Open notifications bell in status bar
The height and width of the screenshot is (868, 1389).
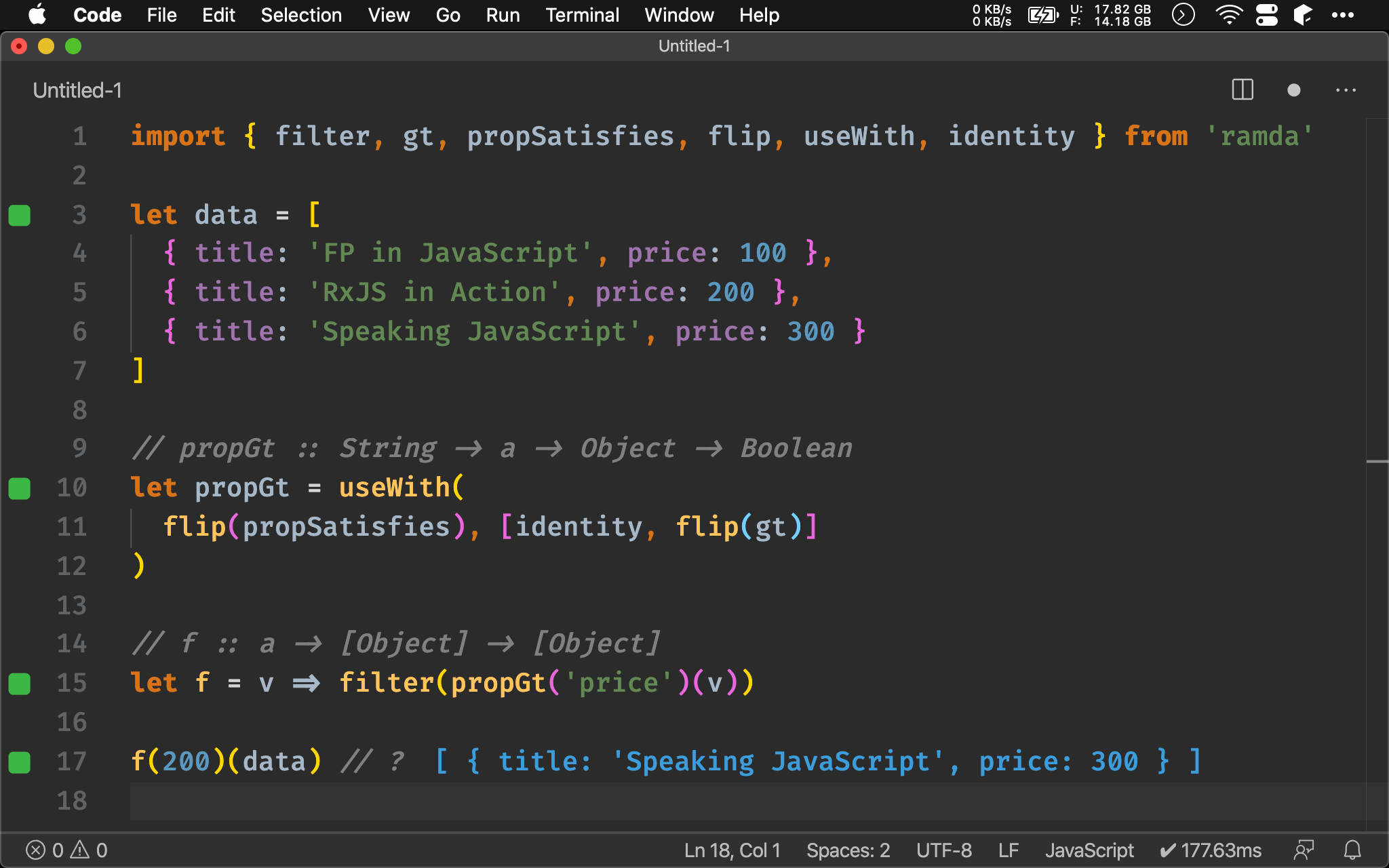(1352, 850)
